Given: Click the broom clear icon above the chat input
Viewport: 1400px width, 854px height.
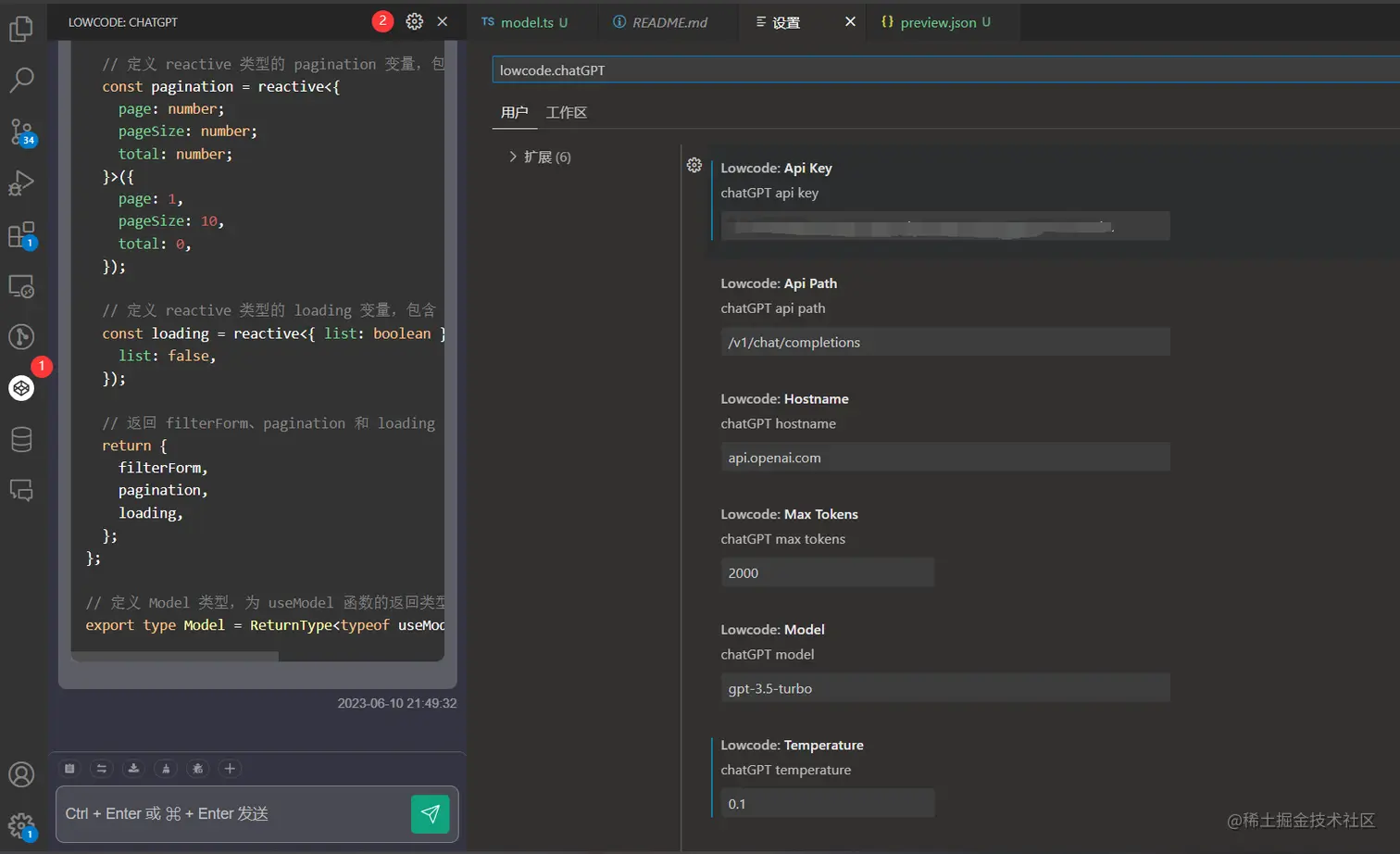Looking at the screenshot, I should click(x=166, y=769).
